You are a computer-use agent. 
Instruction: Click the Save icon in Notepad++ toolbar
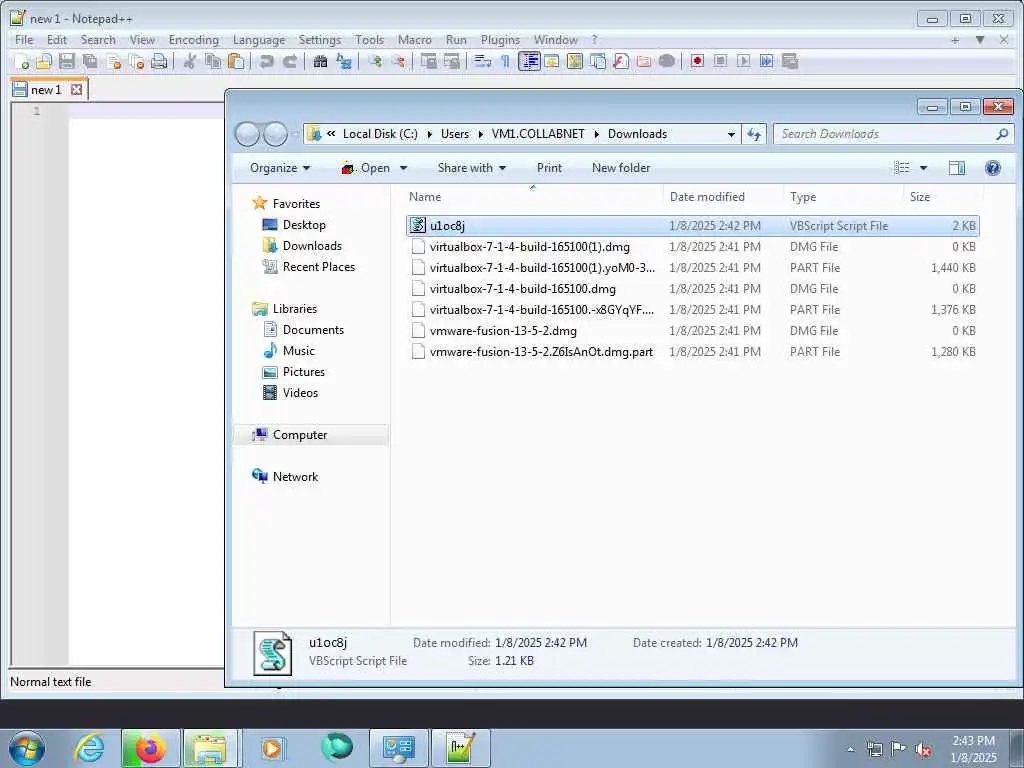point(67,61)
